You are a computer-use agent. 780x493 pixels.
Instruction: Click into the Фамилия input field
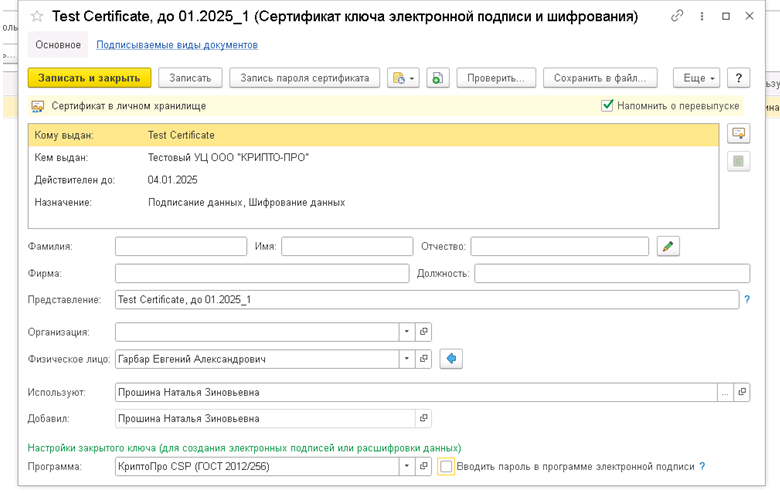pos(181,246)
